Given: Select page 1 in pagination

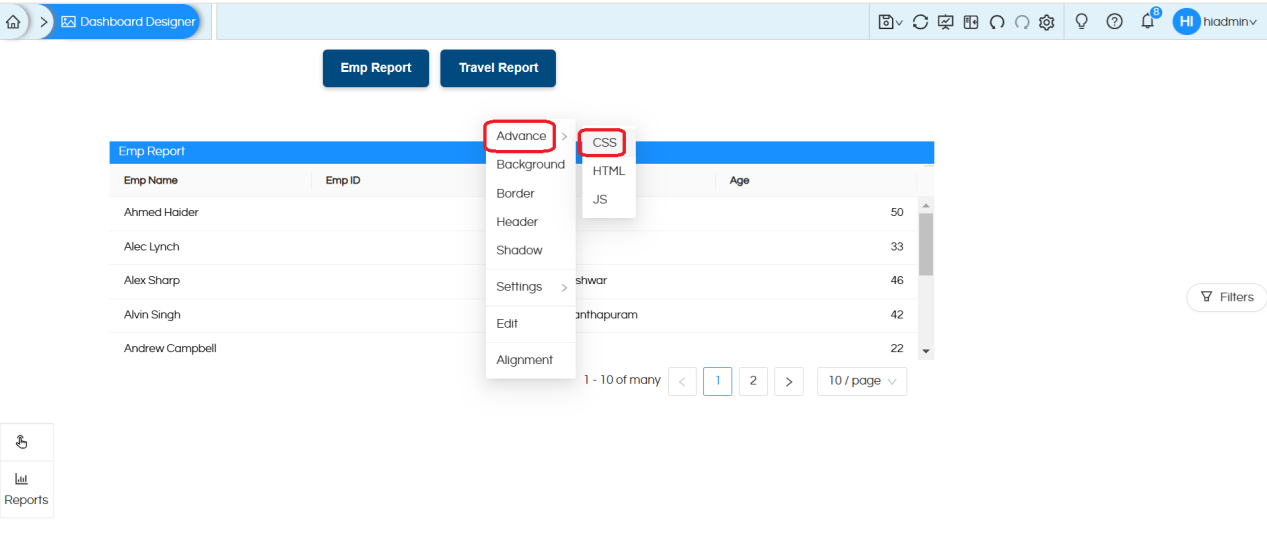Looking at the screenshot, I should 717,381.
